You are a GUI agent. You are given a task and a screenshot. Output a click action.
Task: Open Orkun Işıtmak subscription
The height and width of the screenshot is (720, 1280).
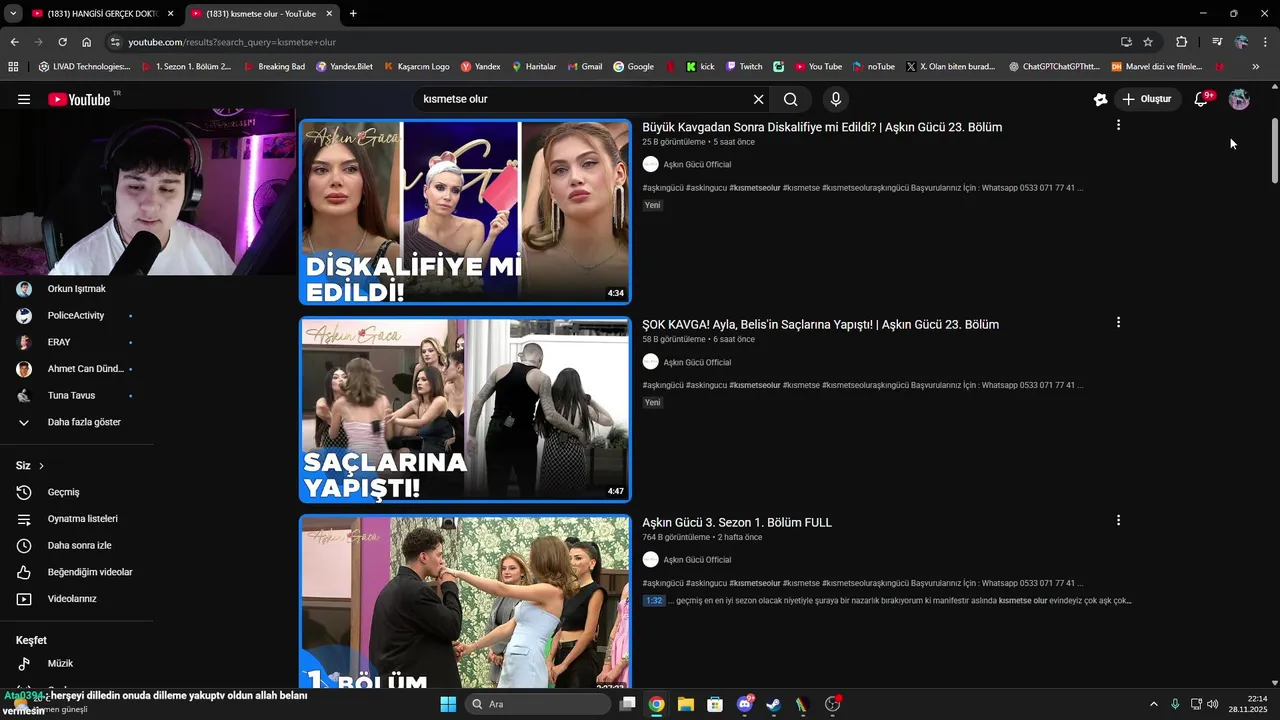[76, 289]
